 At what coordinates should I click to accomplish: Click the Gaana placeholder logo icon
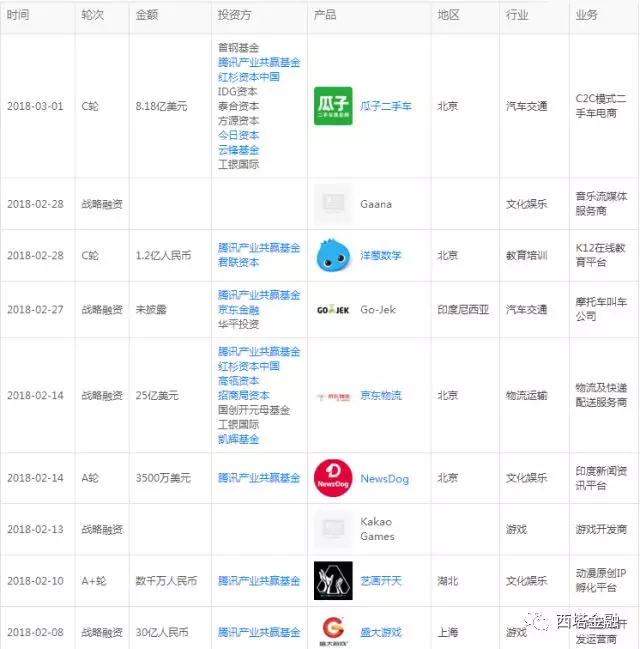[x=333, y=204]
